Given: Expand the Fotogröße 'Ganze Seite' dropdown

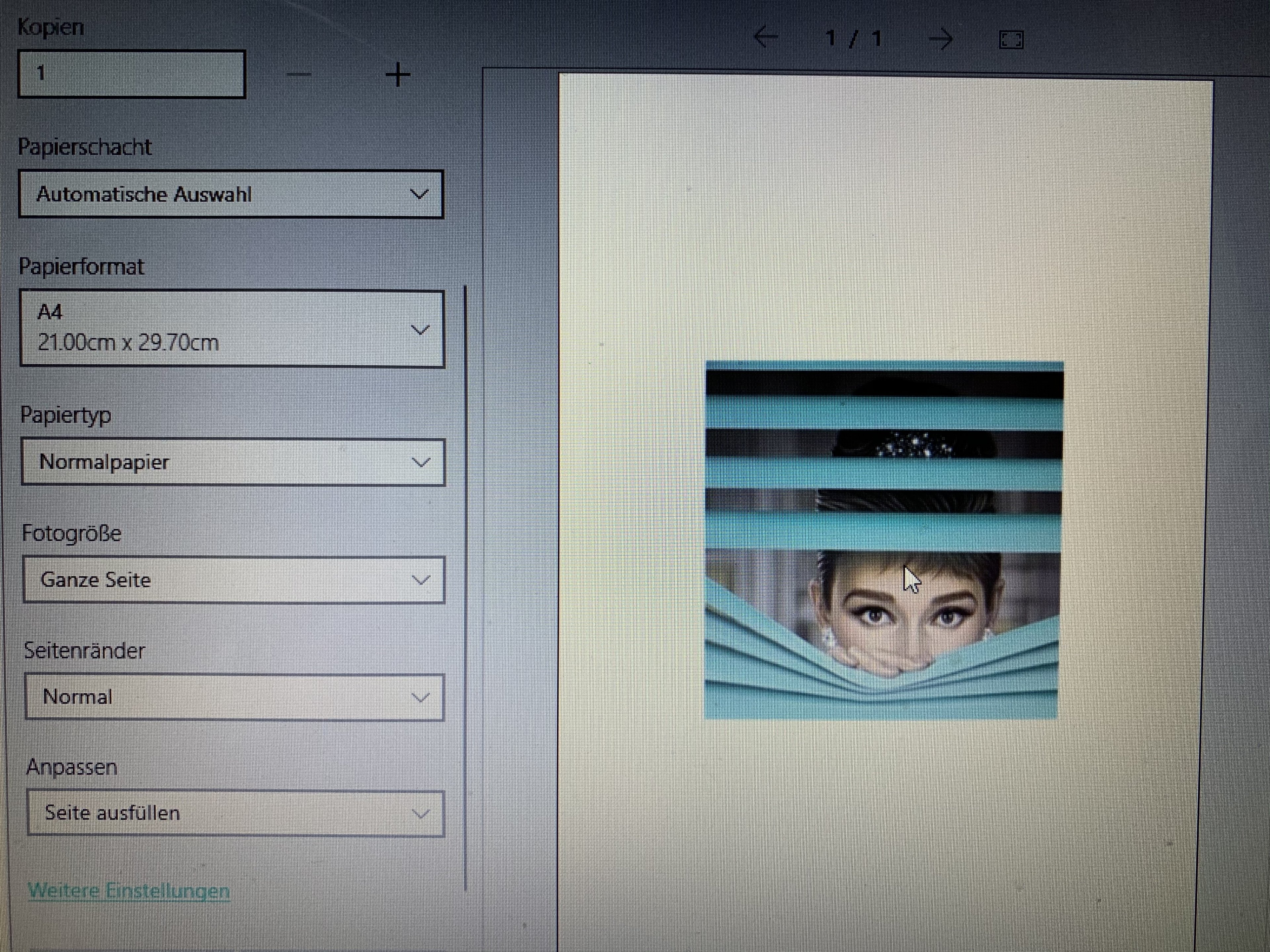Looking at the screenshot, I should [234, 580].
